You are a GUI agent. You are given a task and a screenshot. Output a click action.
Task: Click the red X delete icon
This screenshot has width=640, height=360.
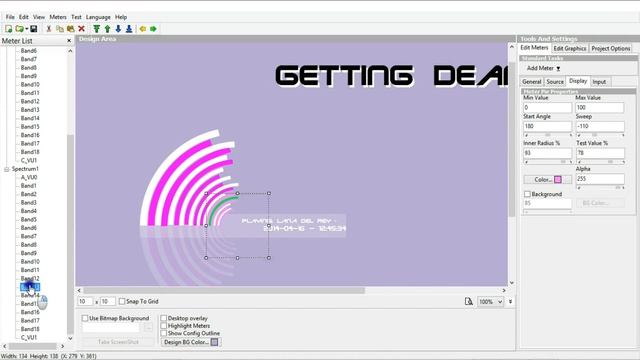tap(82, 29)
